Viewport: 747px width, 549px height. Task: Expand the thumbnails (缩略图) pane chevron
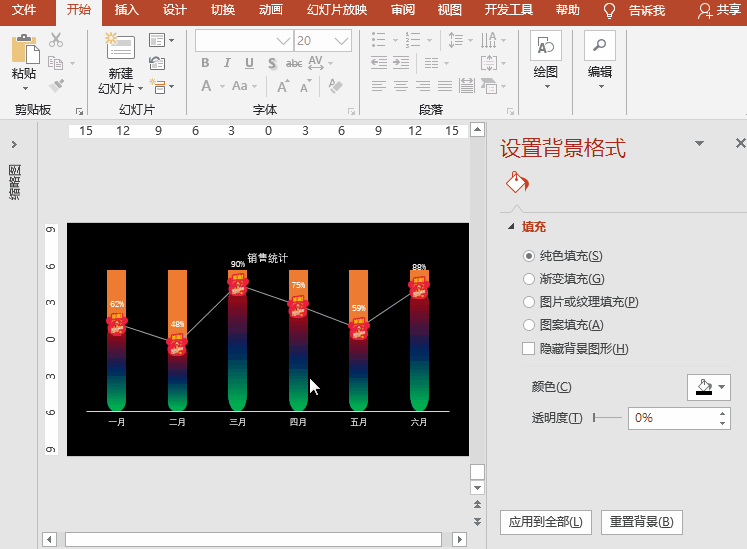pos(14,144)
